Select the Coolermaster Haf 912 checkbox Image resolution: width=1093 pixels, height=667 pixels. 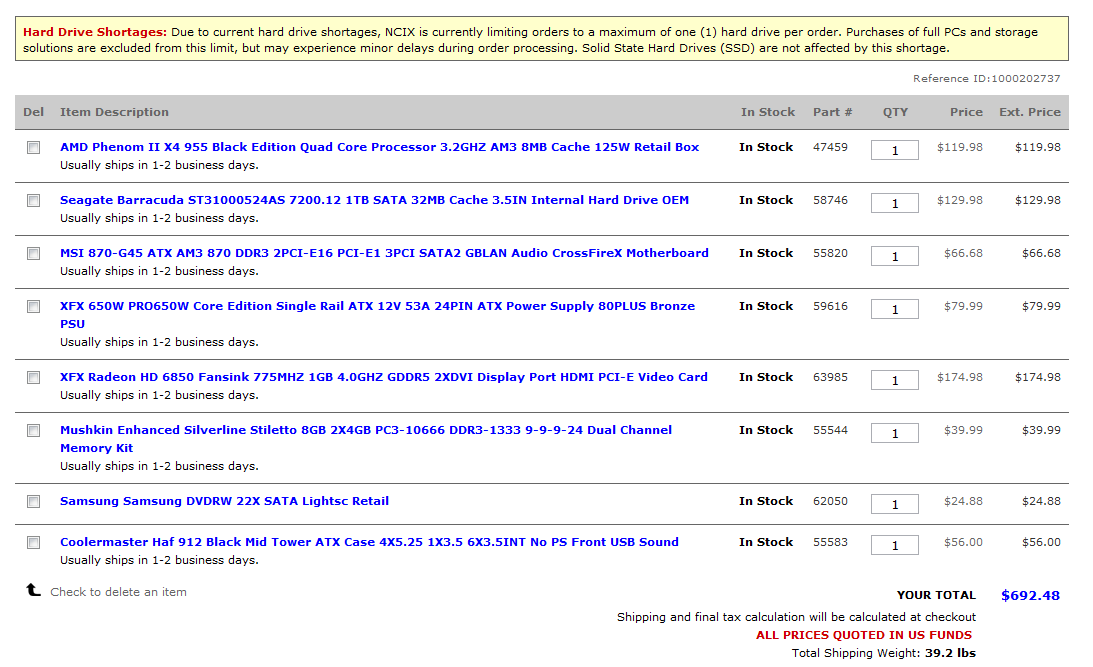click(34, 542)
